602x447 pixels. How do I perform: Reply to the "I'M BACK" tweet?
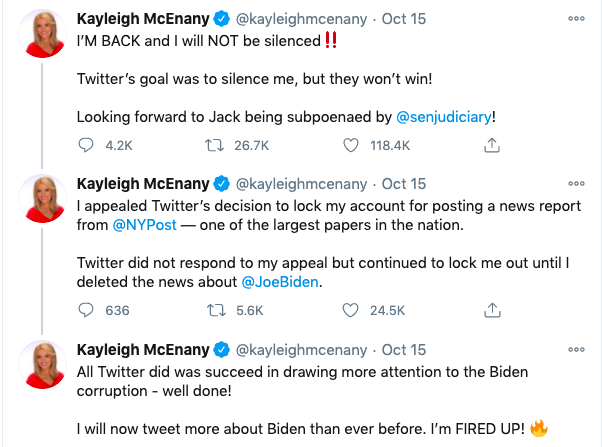(x=86, y=145)
